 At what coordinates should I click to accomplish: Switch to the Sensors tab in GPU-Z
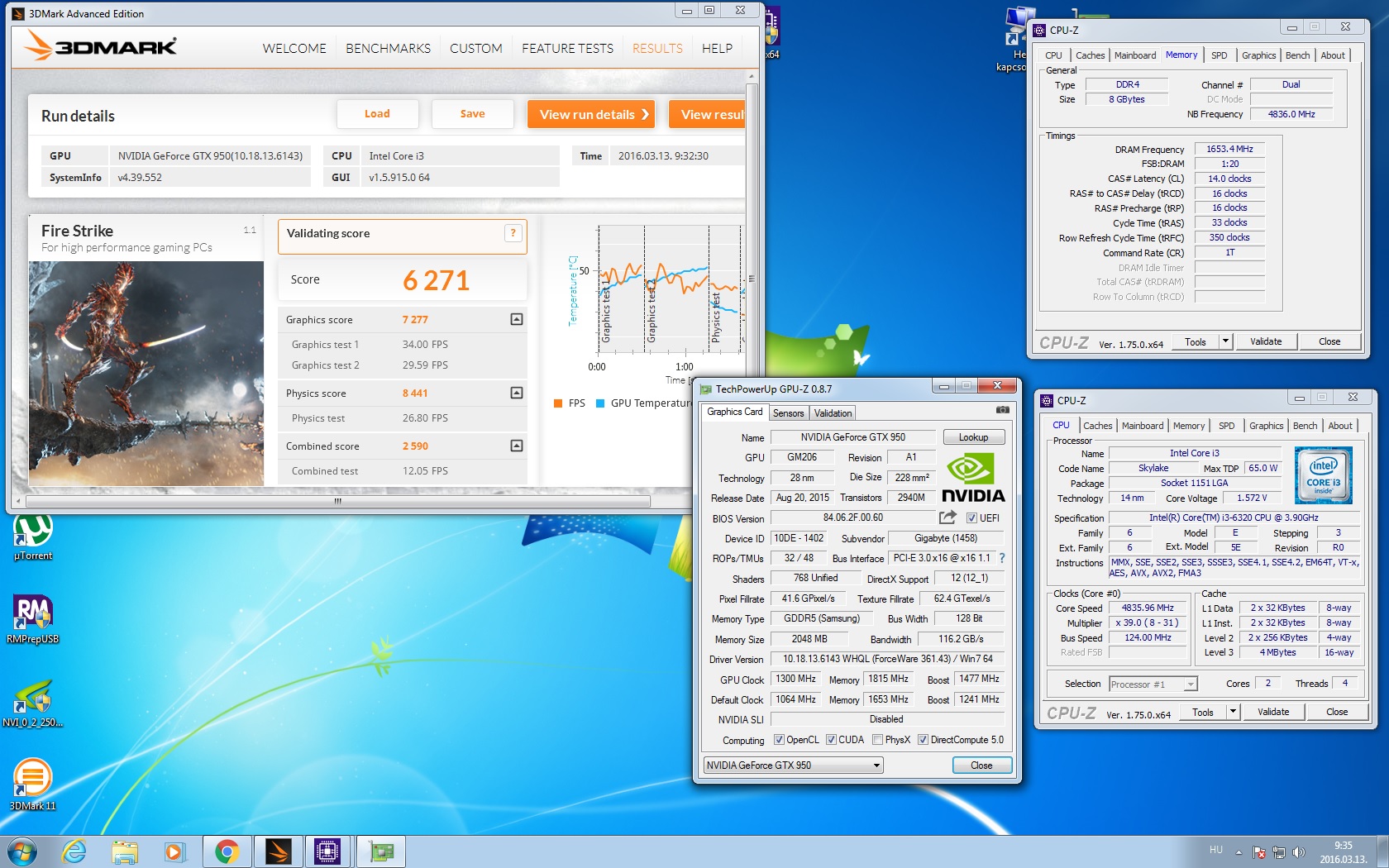coord(788,413)
